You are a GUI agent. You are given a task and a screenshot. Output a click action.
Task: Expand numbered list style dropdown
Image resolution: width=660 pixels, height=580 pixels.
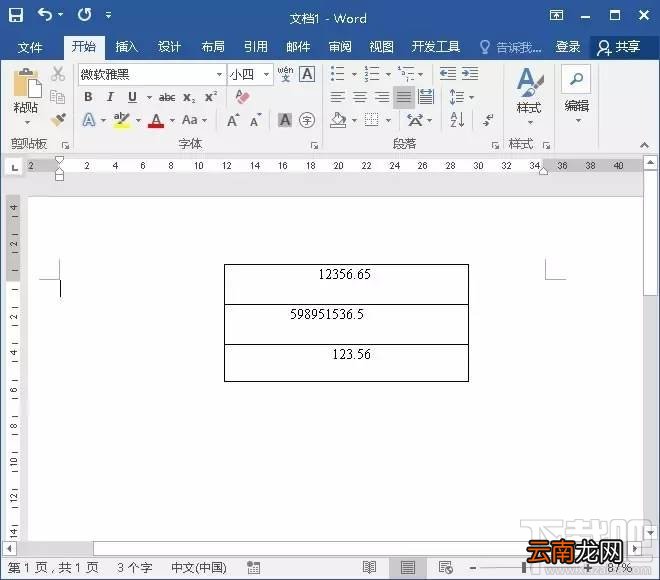(388, 74)
